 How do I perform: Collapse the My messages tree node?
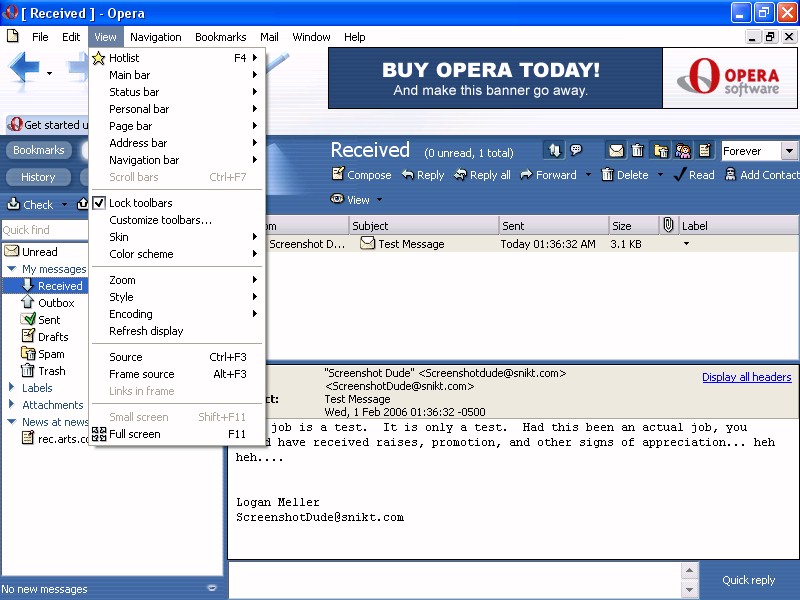coord(11,268)
